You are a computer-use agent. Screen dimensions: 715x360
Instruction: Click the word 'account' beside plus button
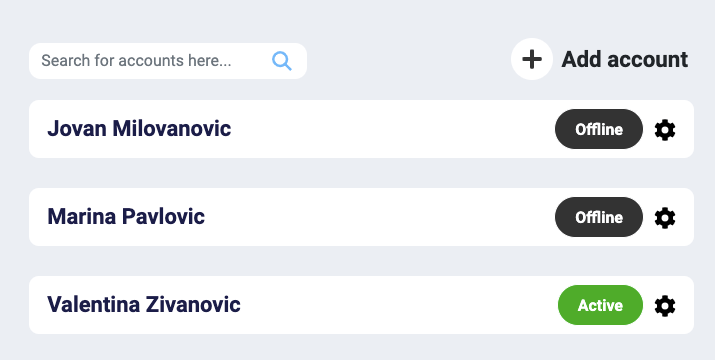pyautogui.click(x=647, y=59)
